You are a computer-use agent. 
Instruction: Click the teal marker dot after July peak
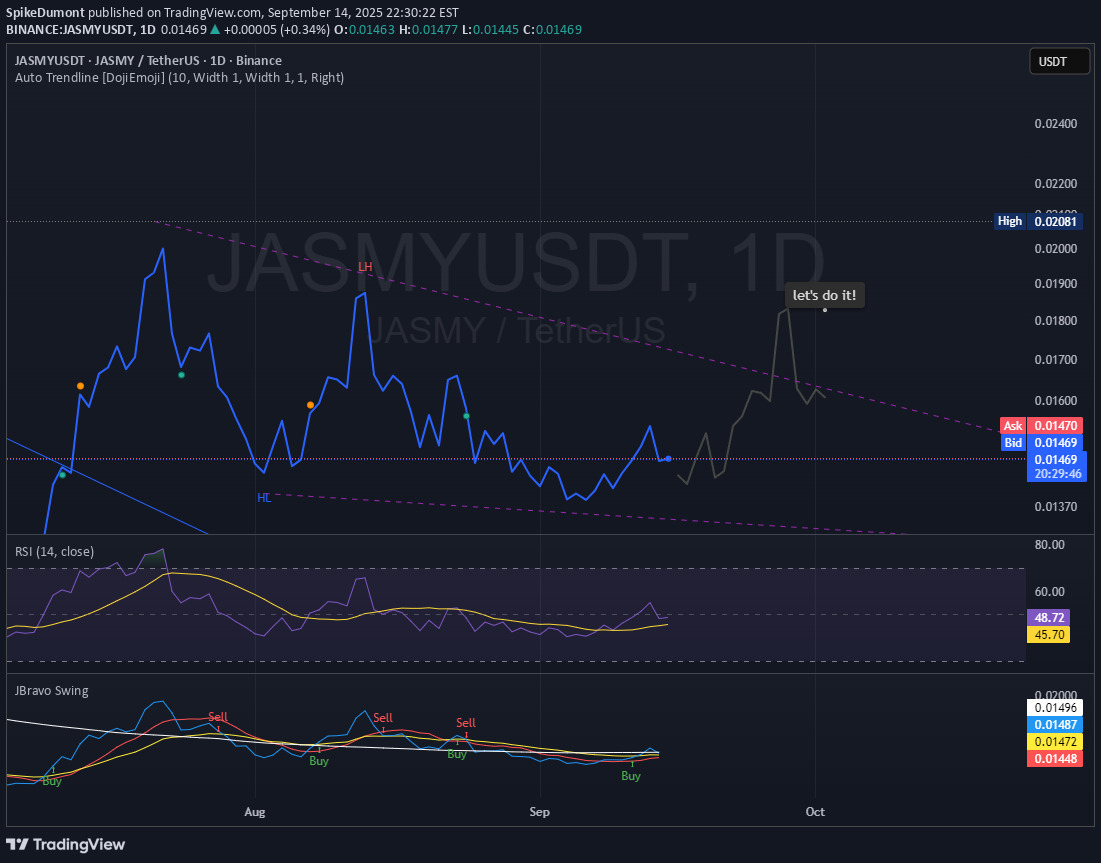coord(181,375)
